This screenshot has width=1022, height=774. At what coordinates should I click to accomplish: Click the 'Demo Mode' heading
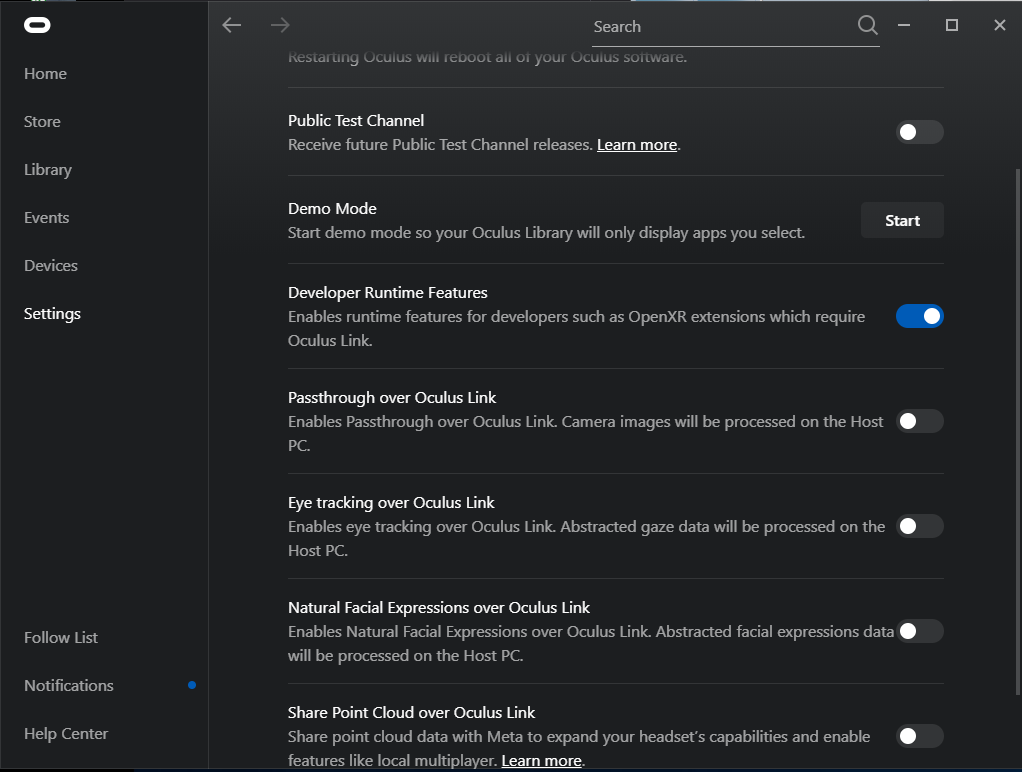click(332, 208)
